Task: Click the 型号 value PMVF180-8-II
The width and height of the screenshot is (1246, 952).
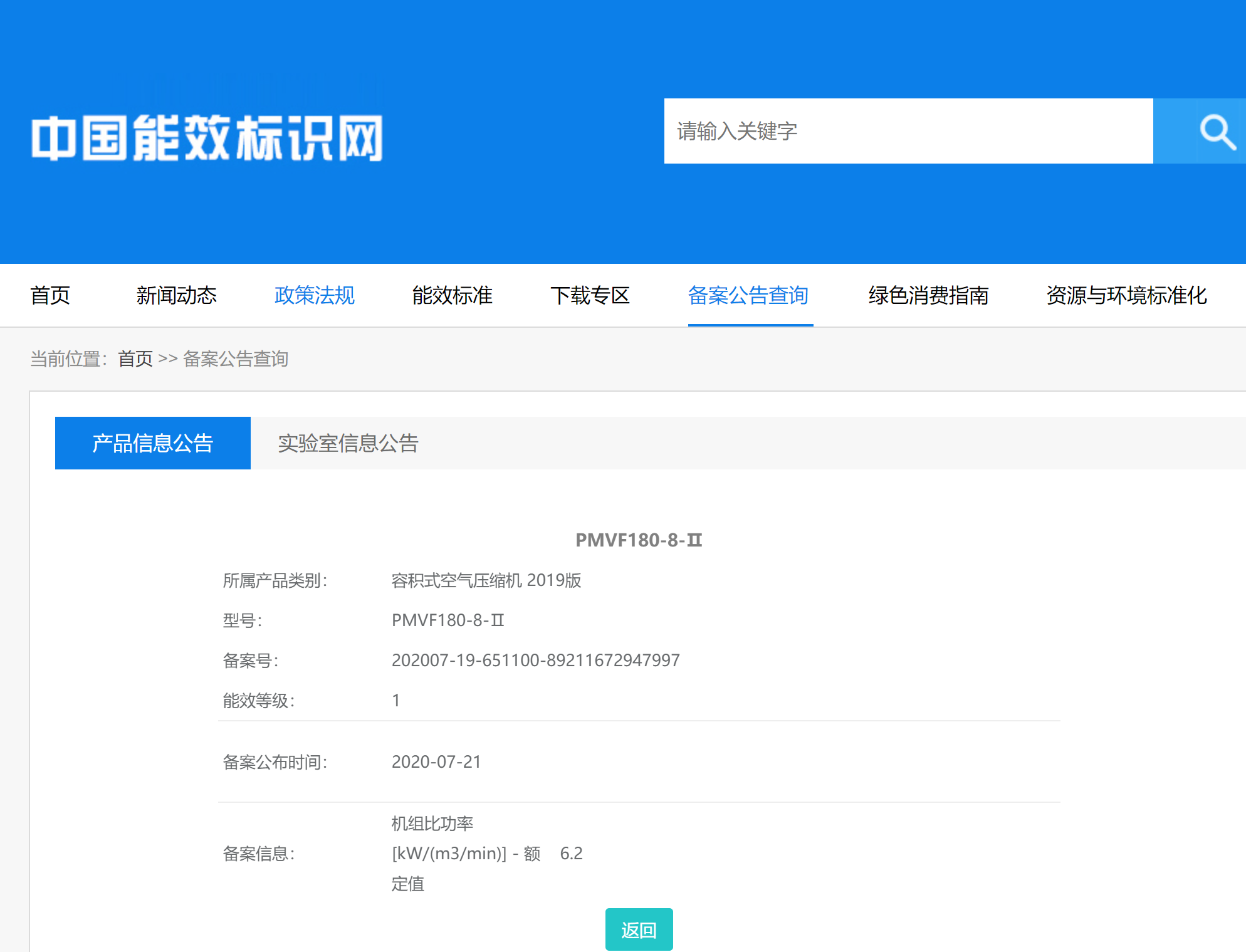Action: [448, 620]
